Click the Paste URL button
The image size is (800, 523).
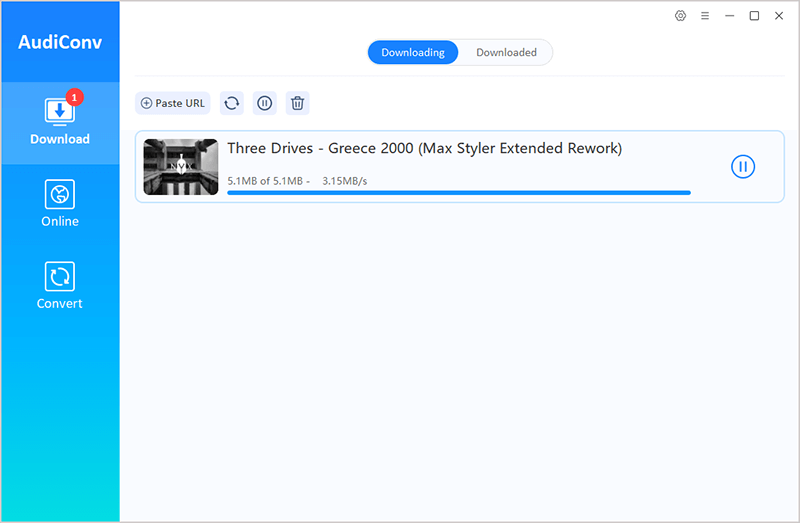[172, 103]
